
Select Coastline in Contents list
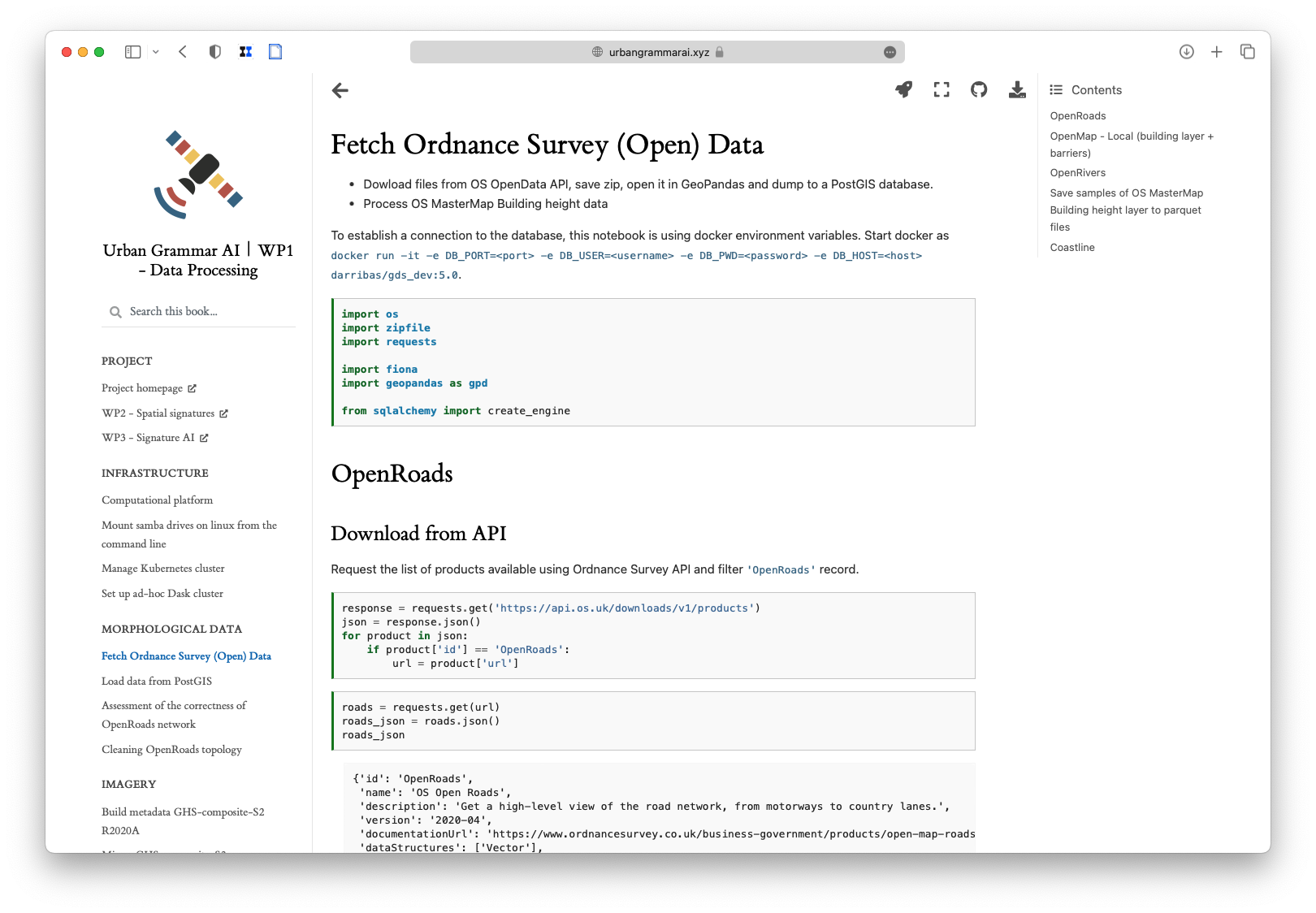pos(1071,248)
